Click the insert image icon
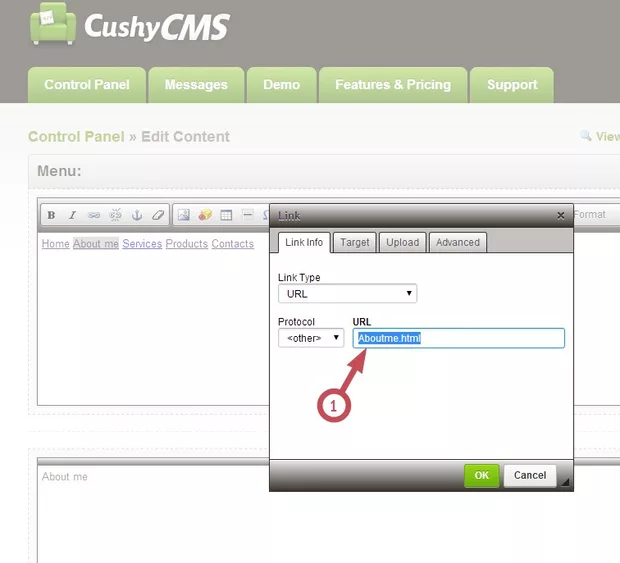620x563 pixels. pos(184,215)
